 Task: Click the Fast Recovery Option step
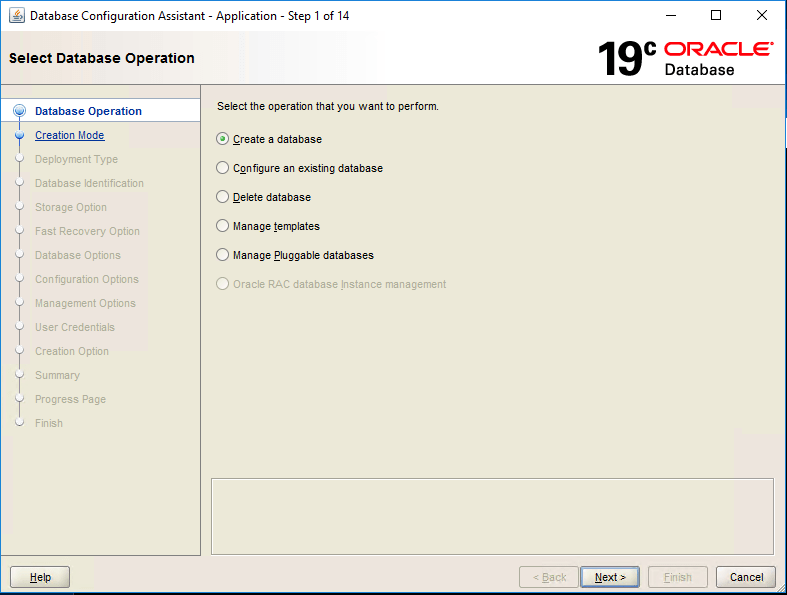[87, 231]
